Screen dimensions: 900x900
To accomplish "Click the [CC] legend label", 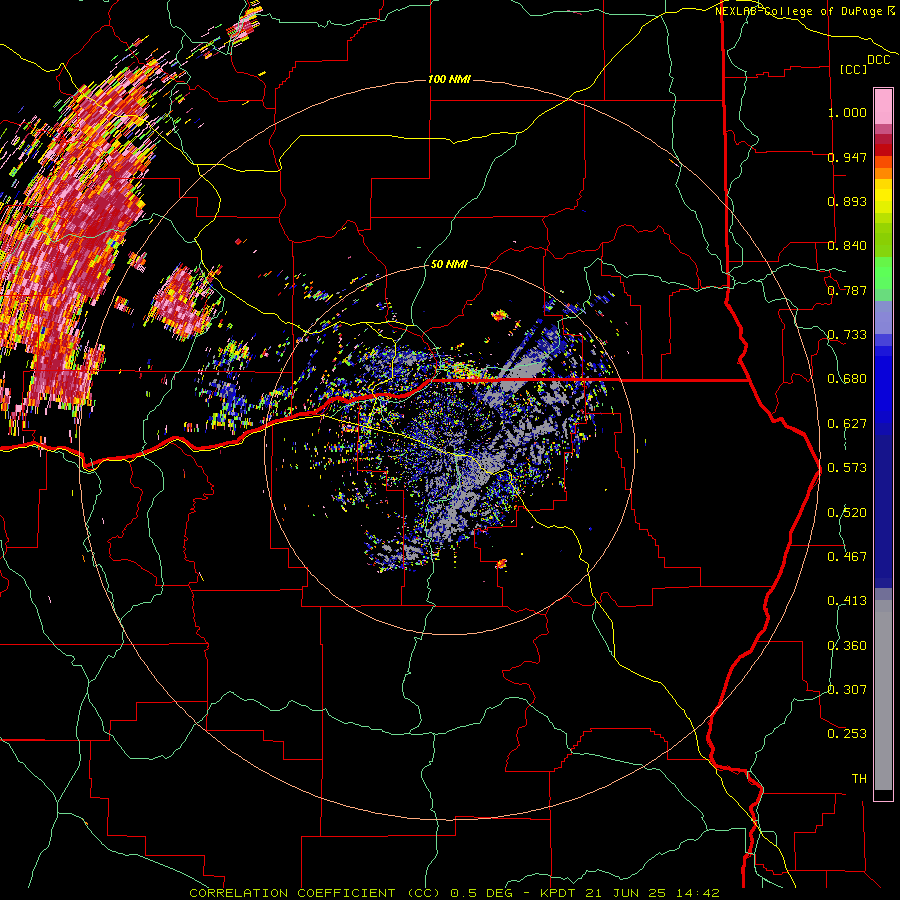I will pyautogui.click(x=853, y=69).
